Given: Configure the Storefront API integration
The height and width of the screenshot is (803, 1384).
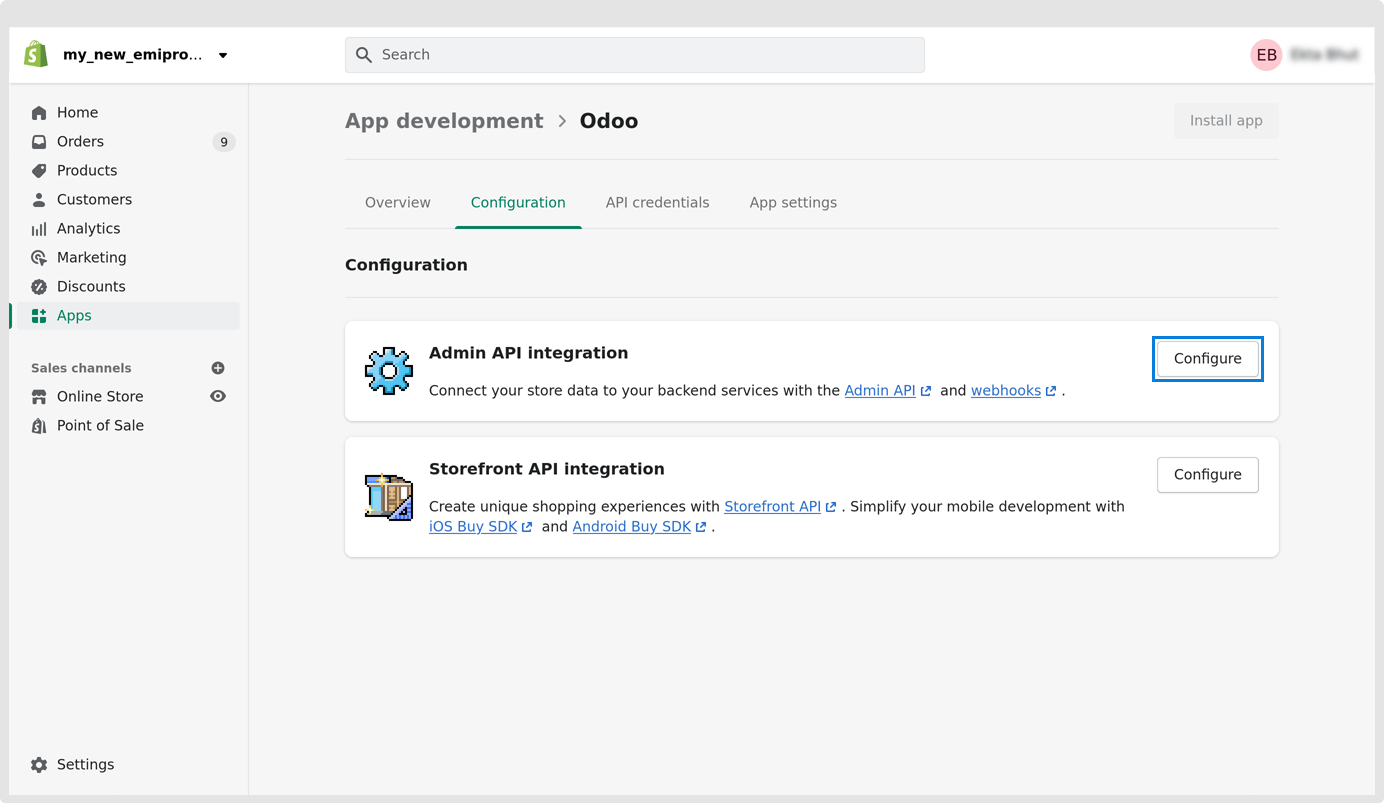Looking at the screenshot, I should point(1207,475).
